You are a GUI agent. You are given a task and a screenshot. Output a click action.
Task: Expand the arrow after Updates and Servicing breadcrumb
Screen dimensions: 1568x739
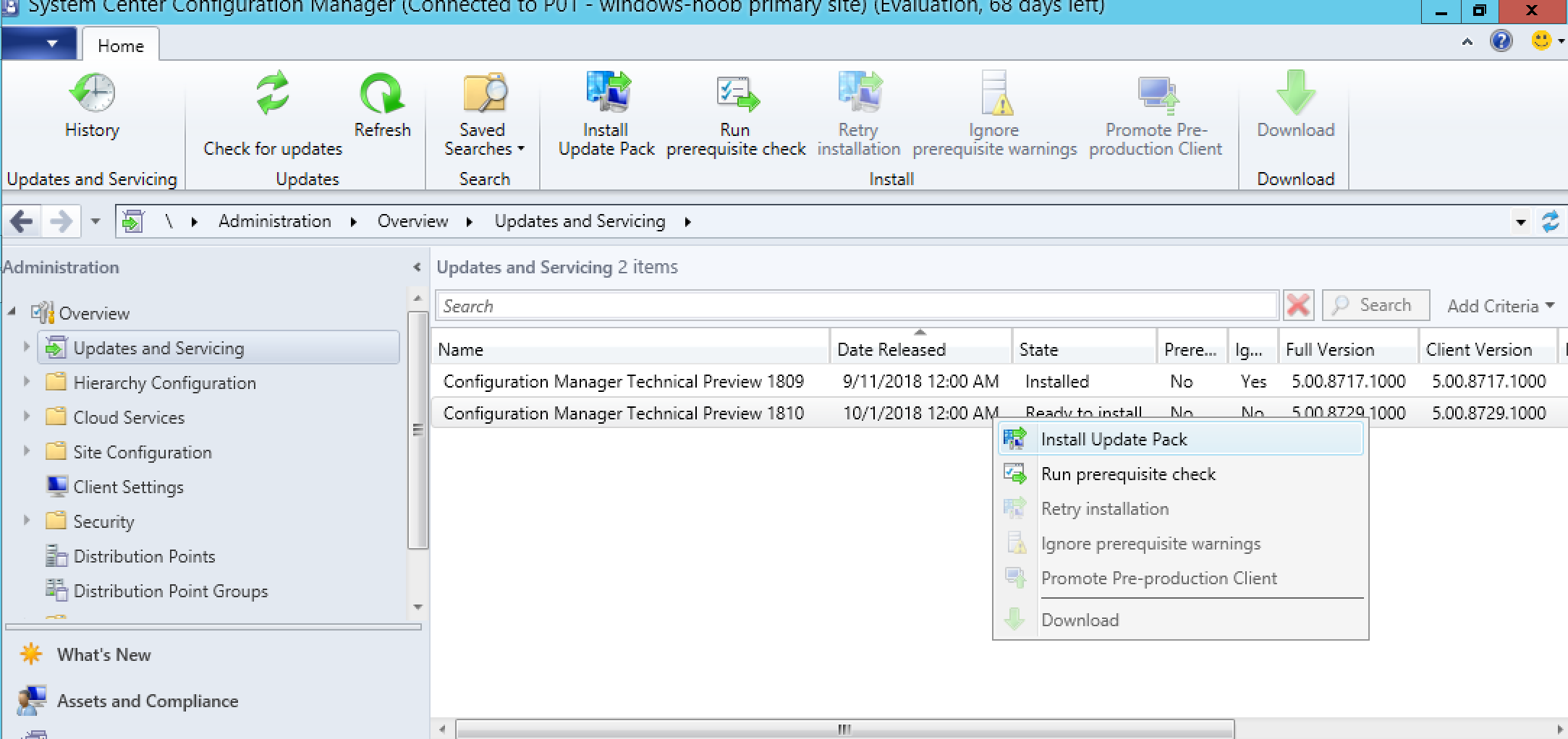pyautogui.click(x=687, y=222)
